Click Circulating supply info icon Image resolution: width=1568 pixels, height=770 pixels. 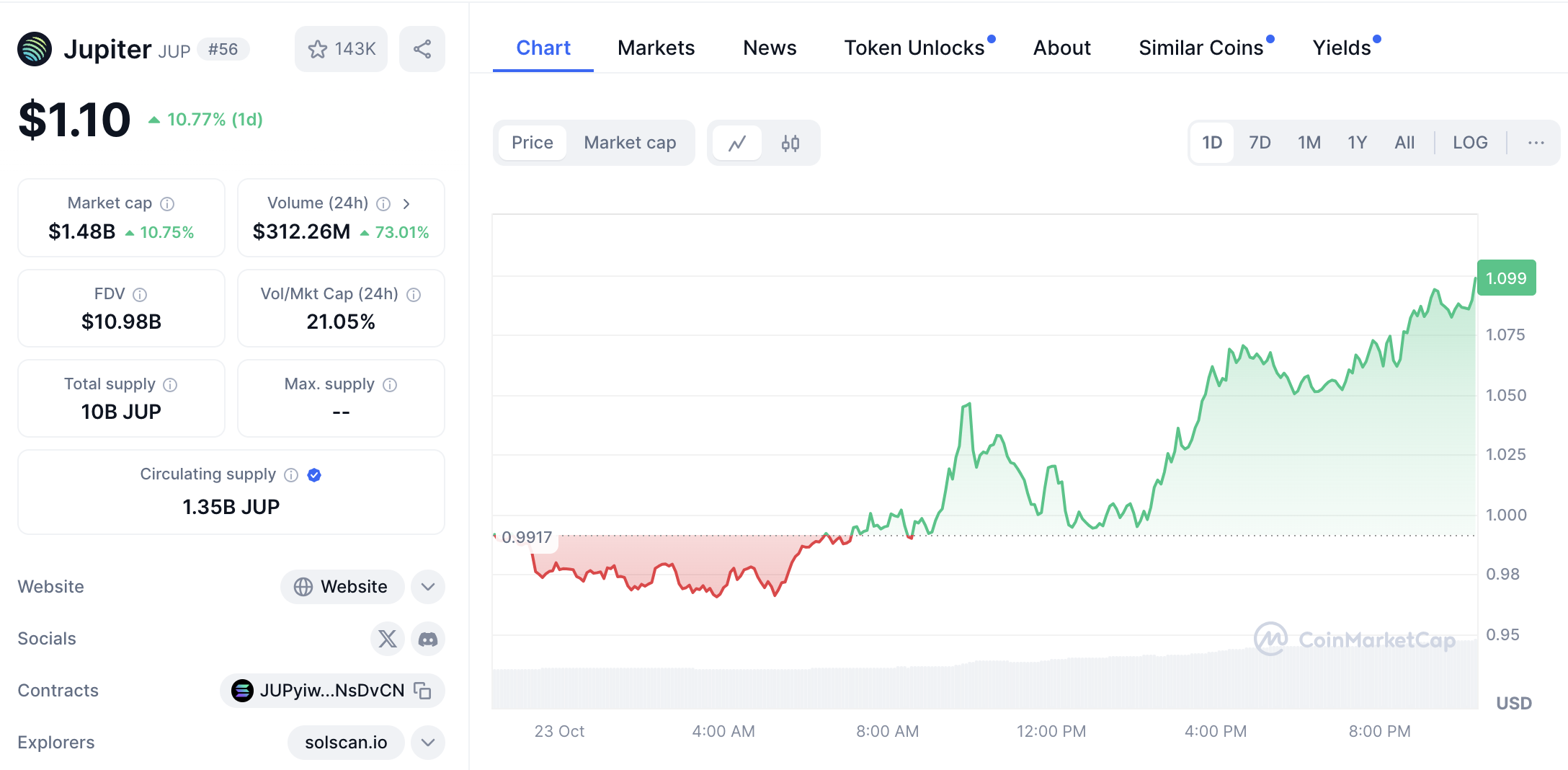(x=291, y=474)
